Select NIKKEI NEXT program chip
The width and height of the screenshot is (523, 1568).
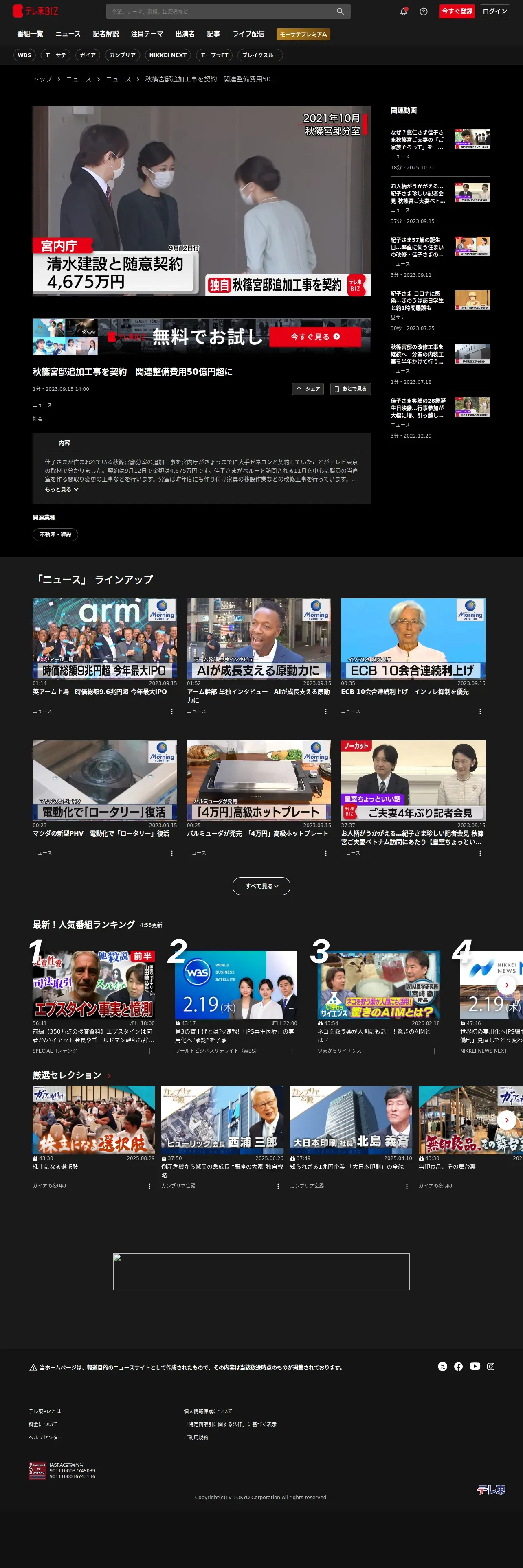[168, 55]
